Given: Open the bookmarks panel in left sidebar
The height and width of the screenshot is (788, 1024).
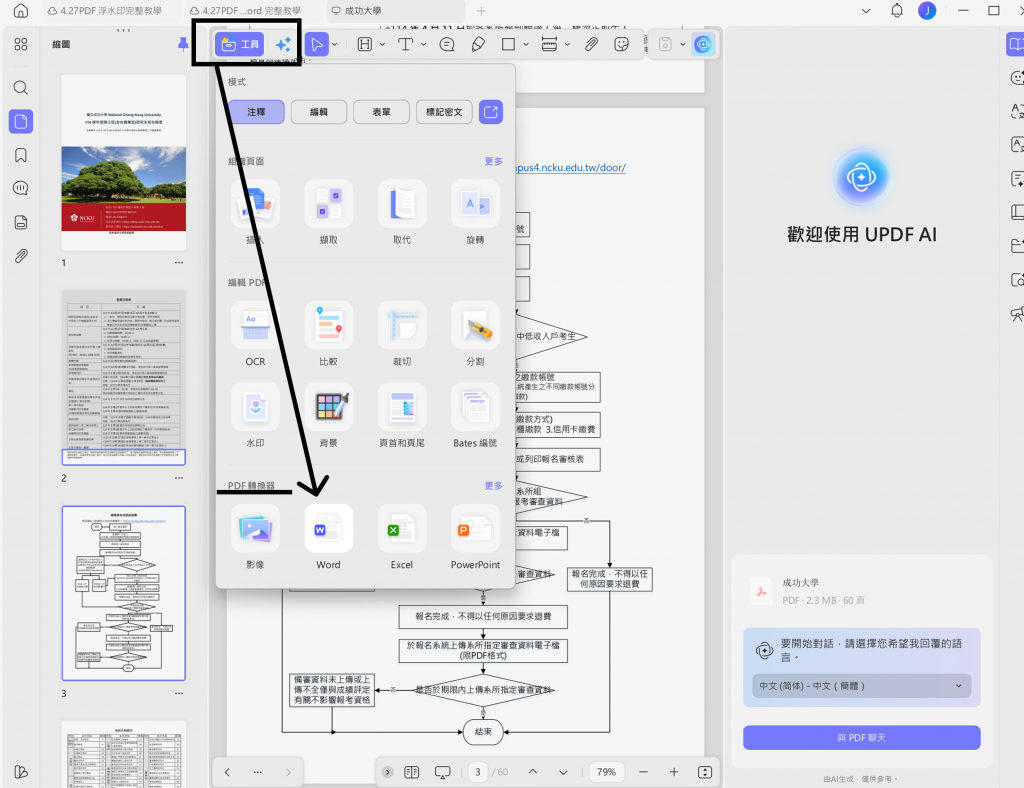Looking at the screenshot, I should click(x=21, y=155).
